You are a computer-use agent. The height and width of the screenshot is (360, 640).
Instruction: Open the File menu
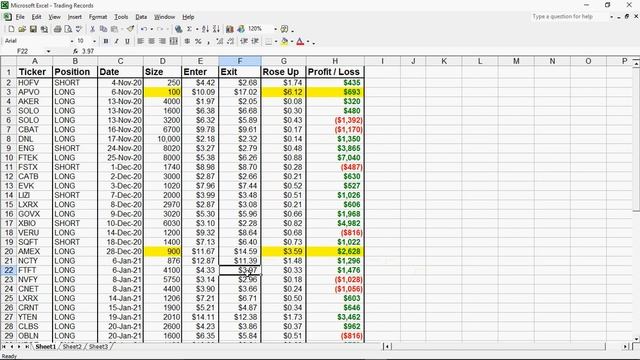20,17
